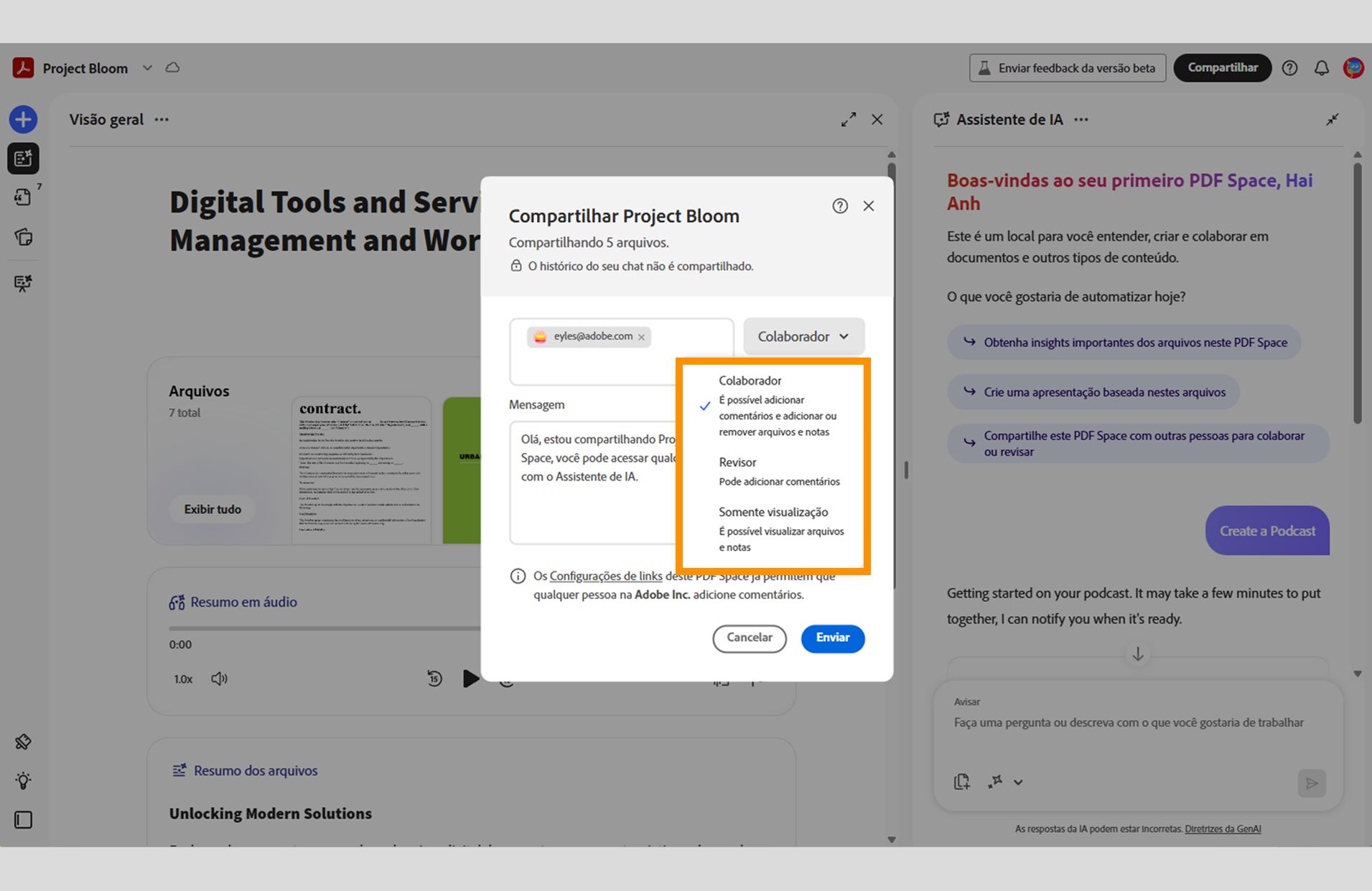Open the notes stack icon in left sidebar
This screenshot has width=1372, height=891.
[x=23, y=237]
